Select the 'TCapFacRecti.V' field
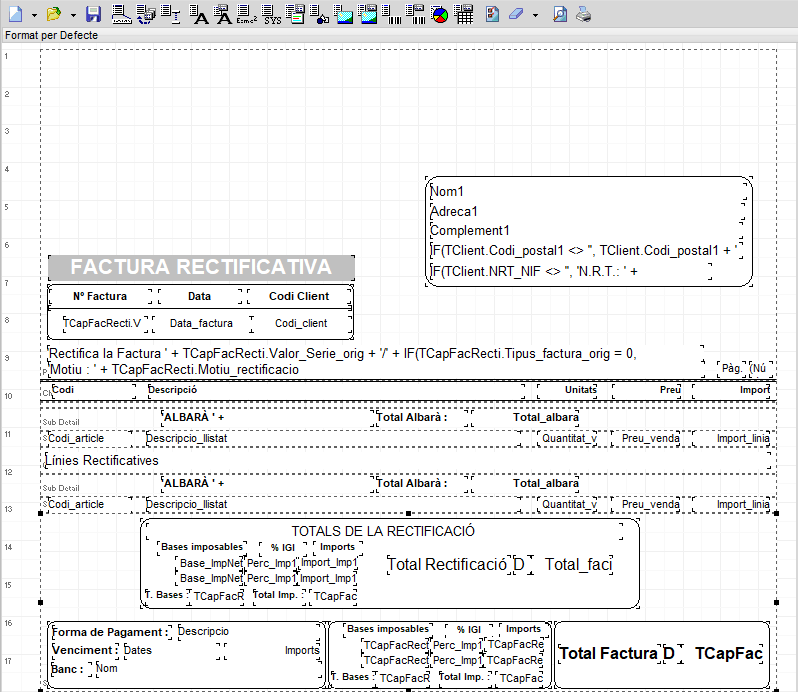This screenshot has width=798, height=692. pos(104,323)
